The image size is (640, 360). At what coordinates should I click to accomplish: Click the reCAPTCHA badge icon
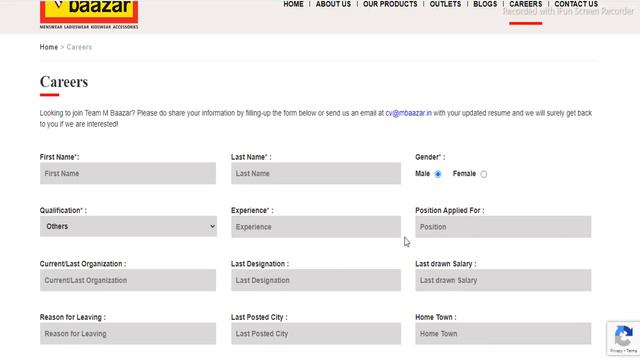click(x=623, y=338)
